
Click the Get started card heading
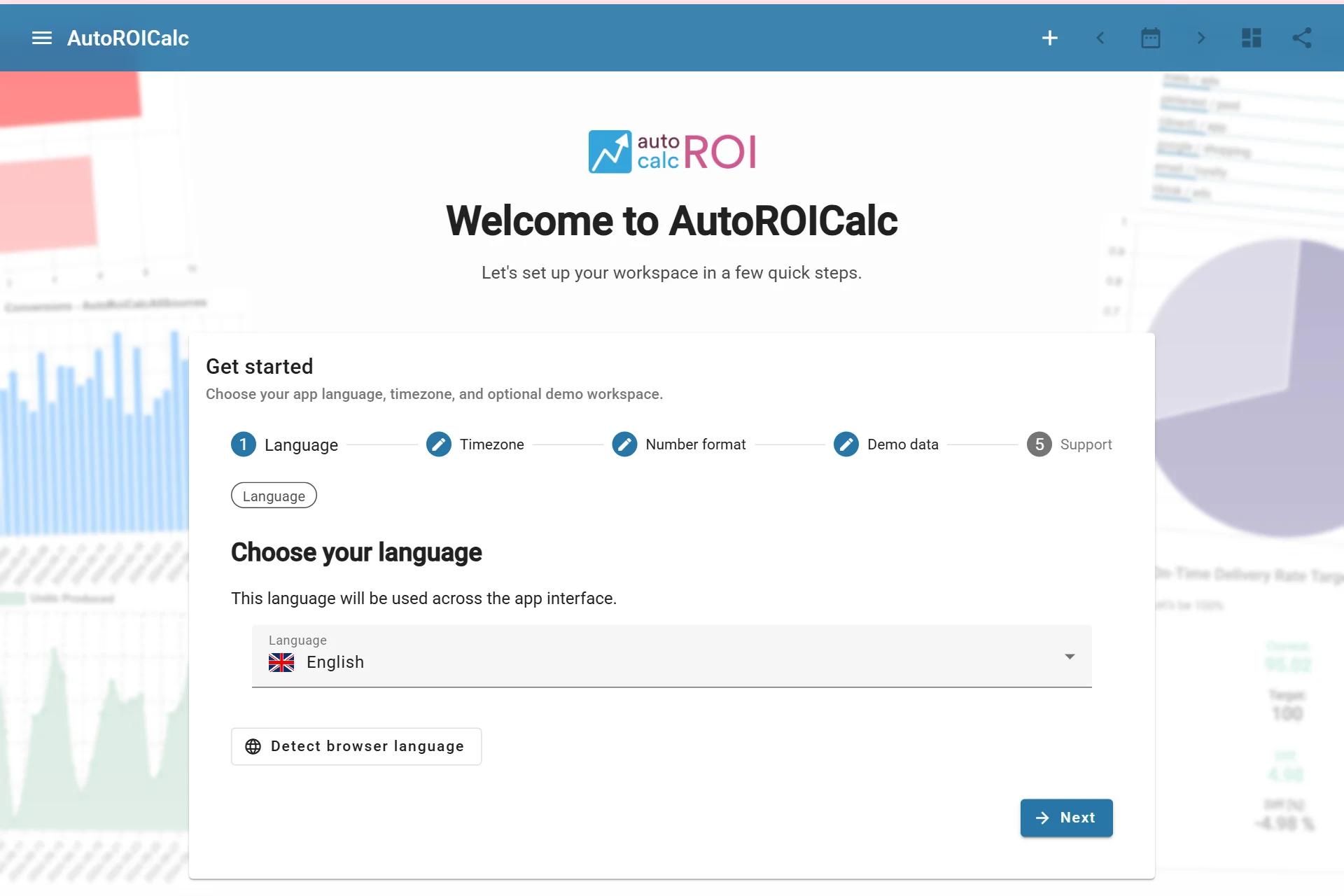[x=259, y=367]
